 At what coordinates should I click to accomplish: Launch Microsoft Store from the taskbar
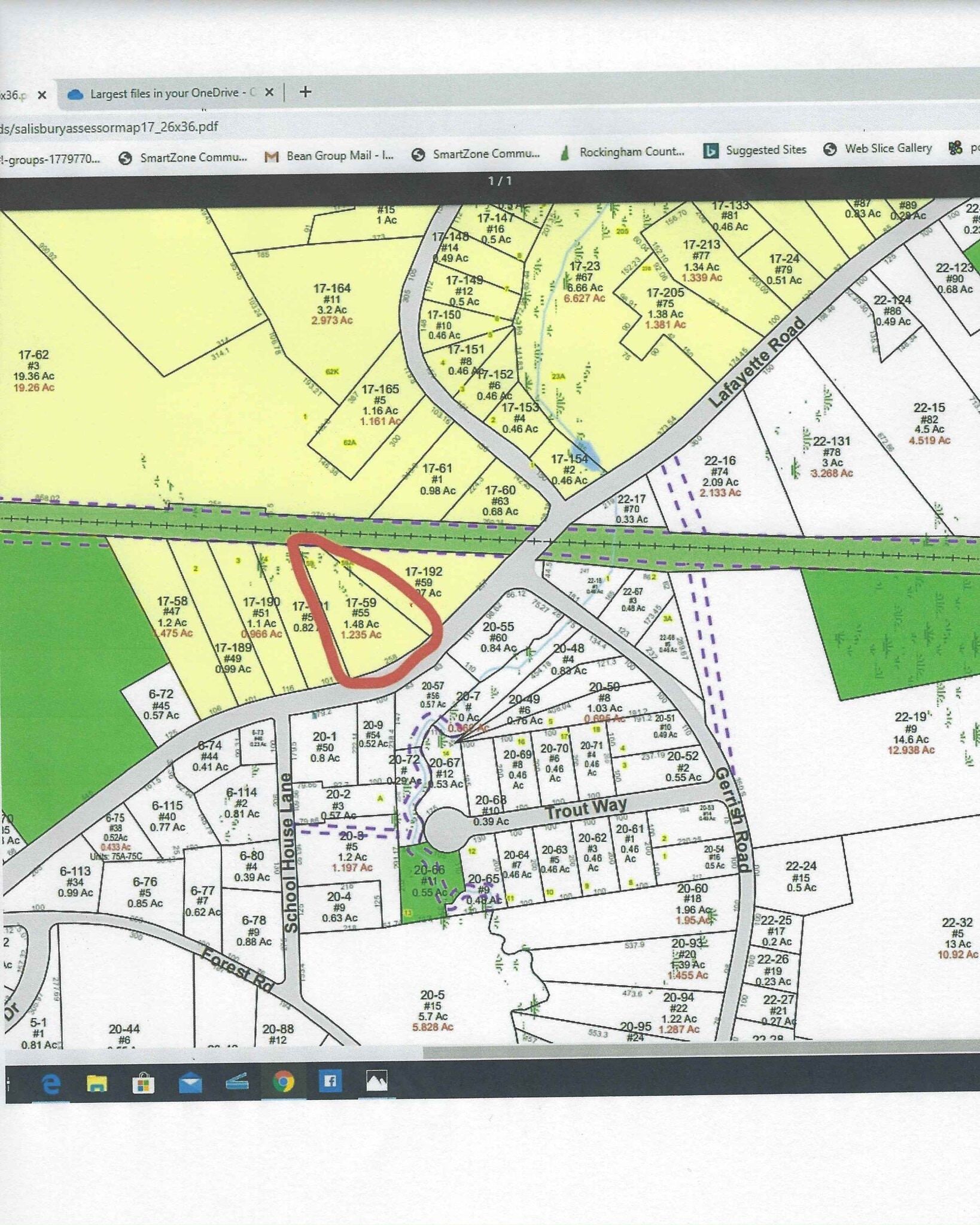(143, 1083)
